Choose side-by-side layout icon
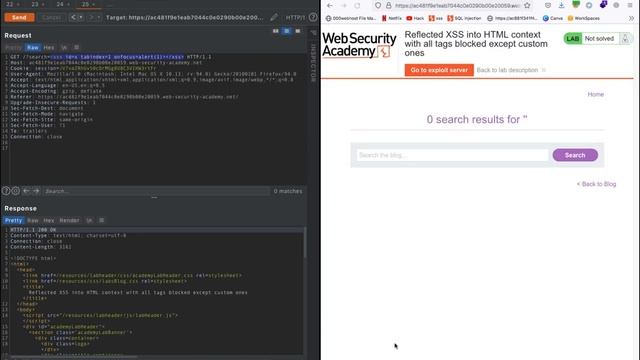Screen dimensions: 640x360 pos(276,31)
